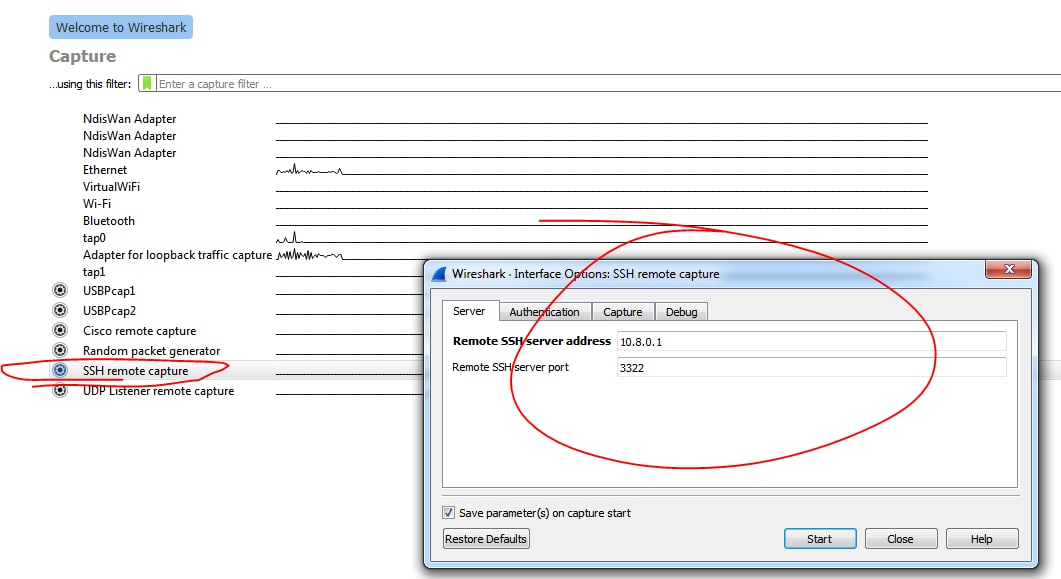The image size is (1061, 579).
Task: Open settings gear for USBPcap1
Action: tap(60, 290)
